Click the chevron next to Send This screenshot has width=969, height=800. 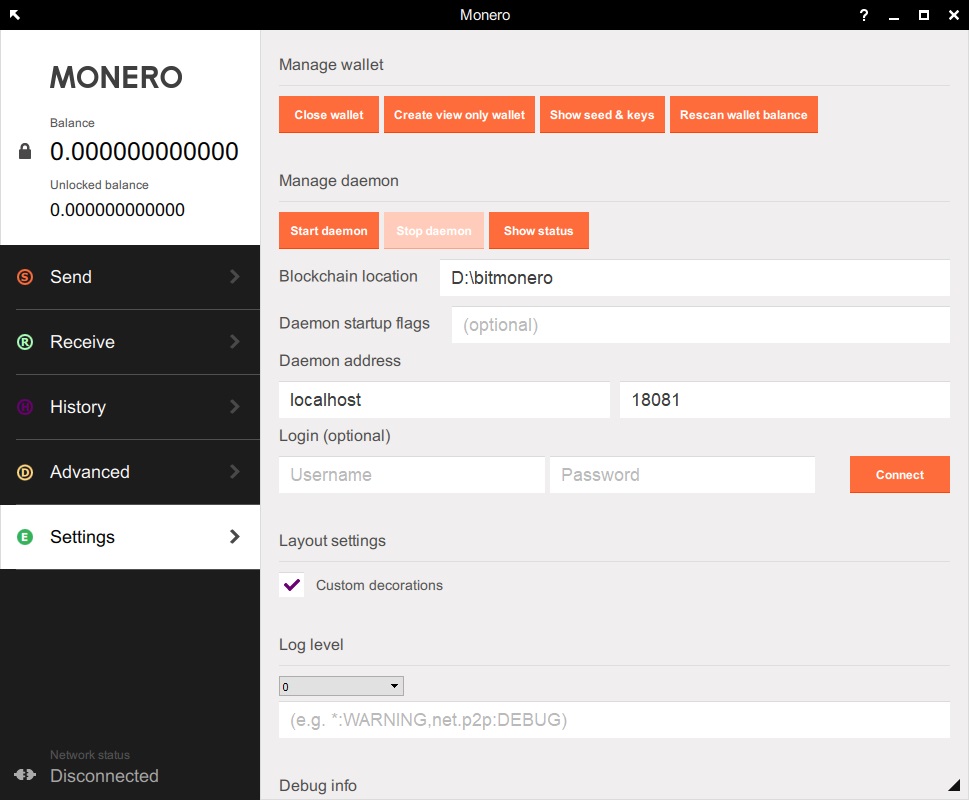tap(235, 277)
